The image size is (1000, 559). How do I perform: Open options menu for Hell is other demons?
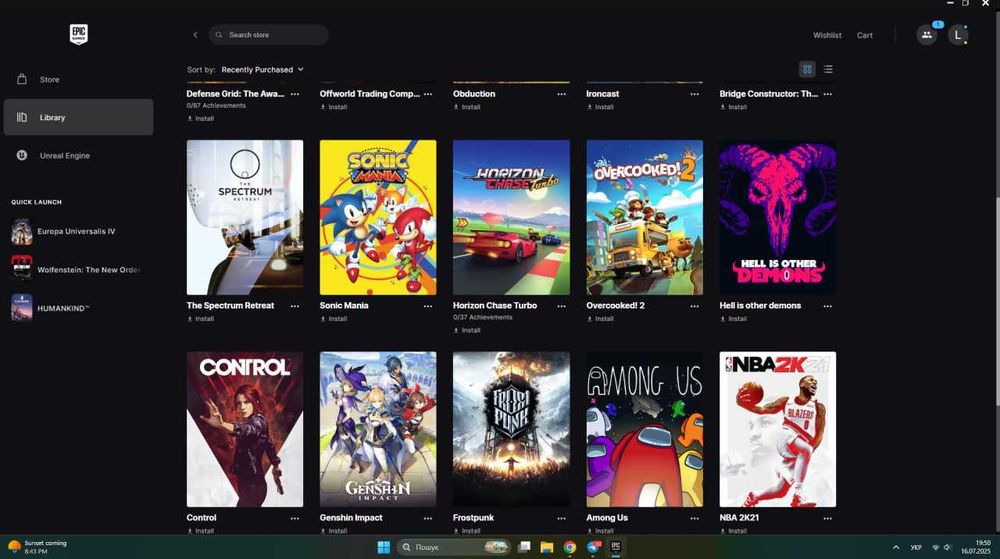828,307
